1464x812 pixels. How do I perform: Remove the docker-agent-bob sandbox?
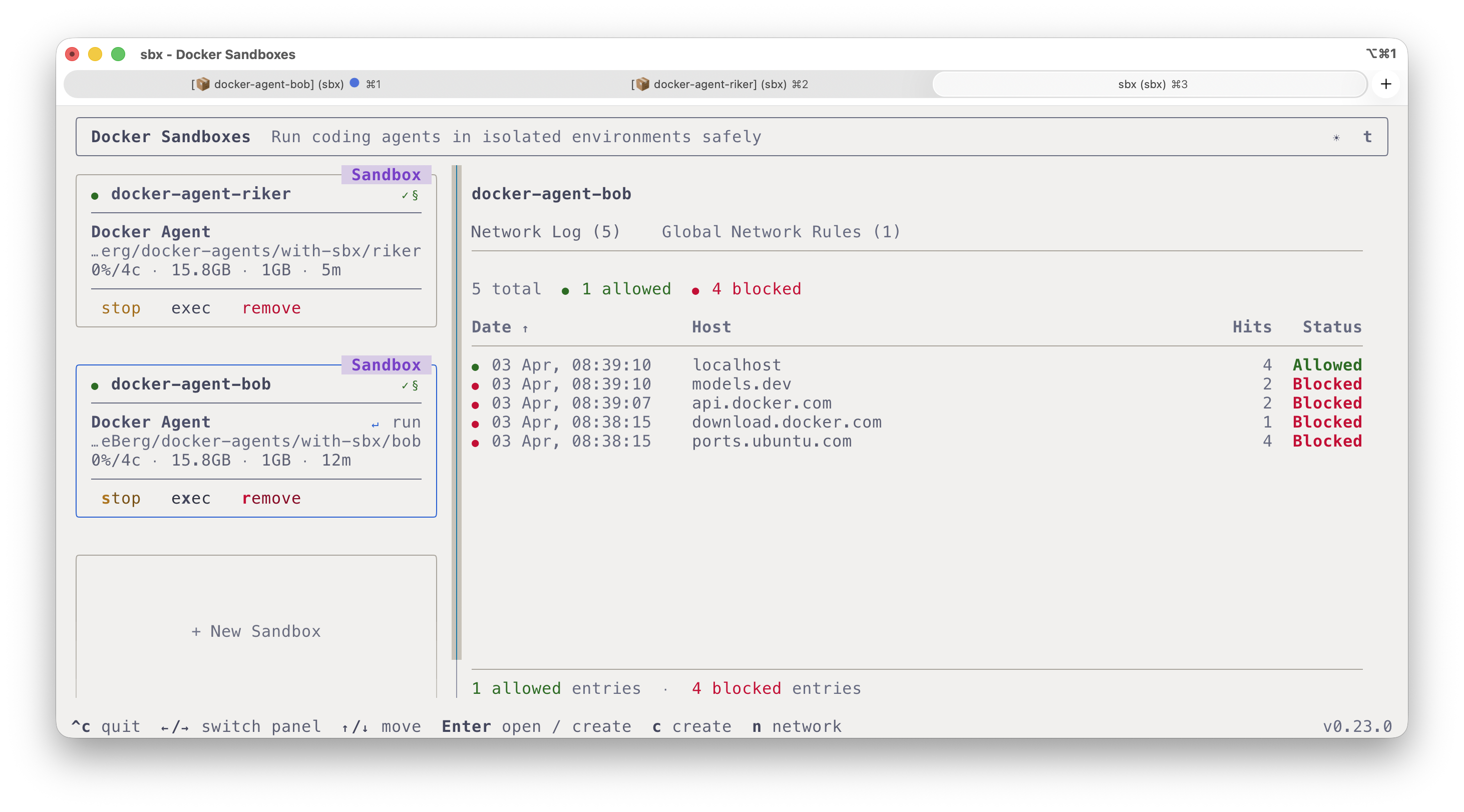pyautogui.click(x=271, y=498)
